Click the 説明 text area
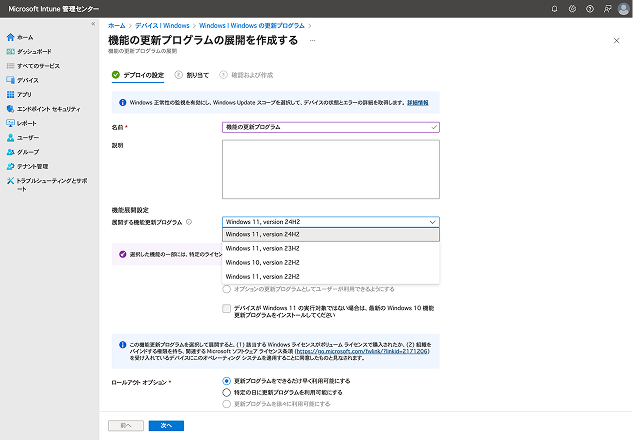Image resolution: width=633 pixels, height=440 pixels. coord(331,169)
